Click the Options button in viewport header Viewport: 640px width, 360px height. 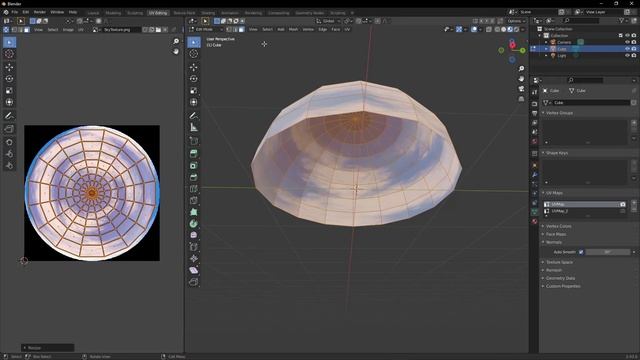[516, 21]
